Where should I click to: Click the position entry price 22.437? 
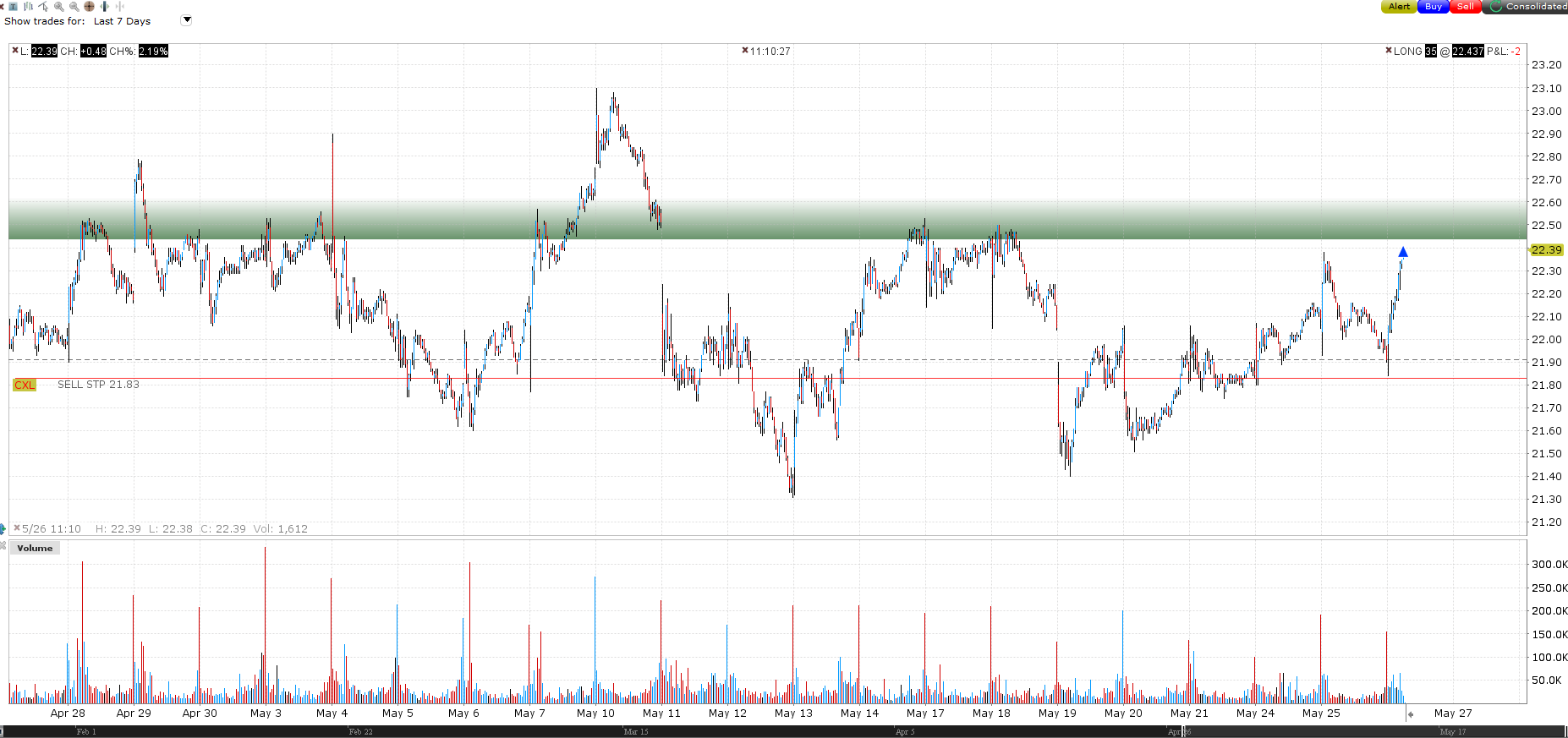coord(1468,52)
